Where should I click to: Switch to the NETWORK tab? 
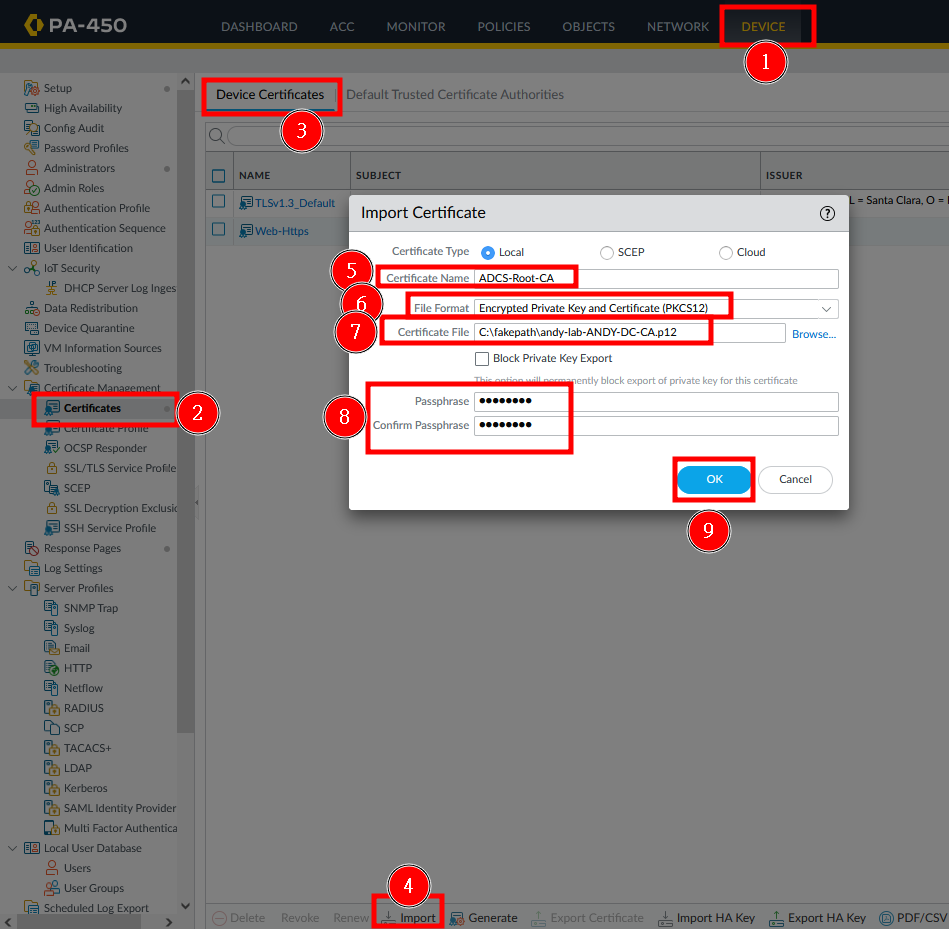678,27
